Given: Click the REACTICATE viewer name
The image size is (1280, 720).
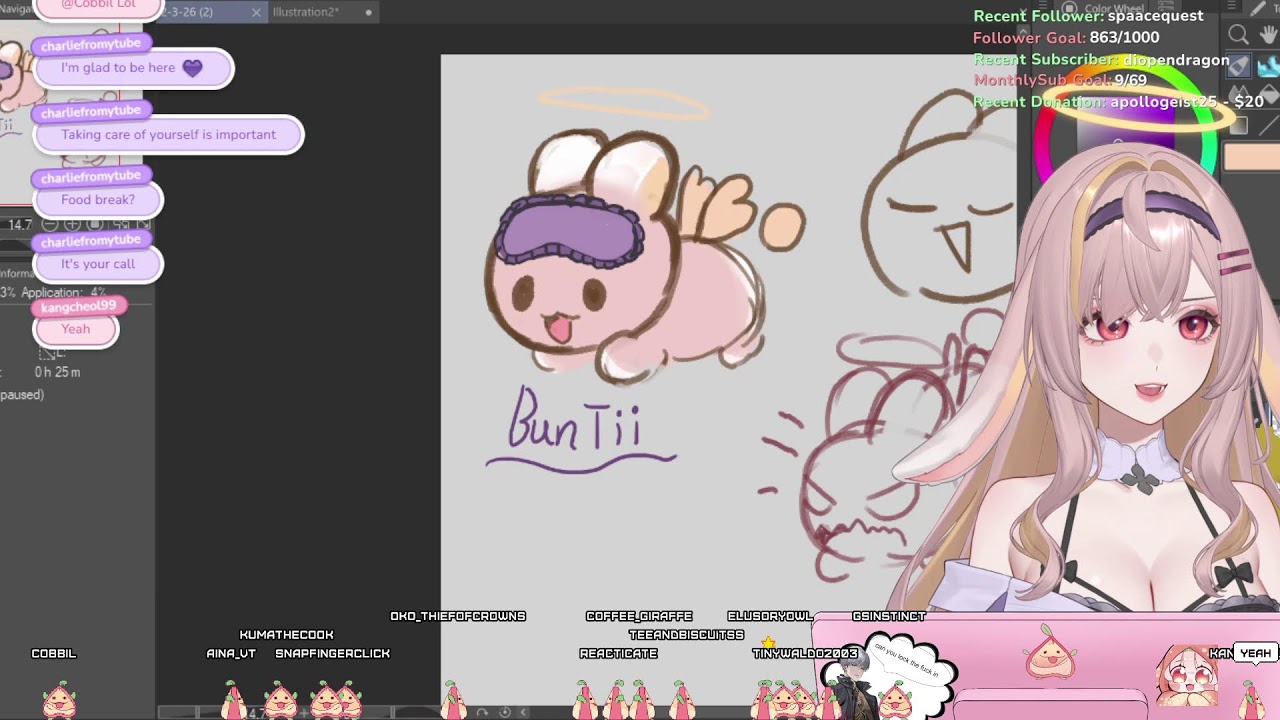Looking at the screenshot, I should point(618,653).
